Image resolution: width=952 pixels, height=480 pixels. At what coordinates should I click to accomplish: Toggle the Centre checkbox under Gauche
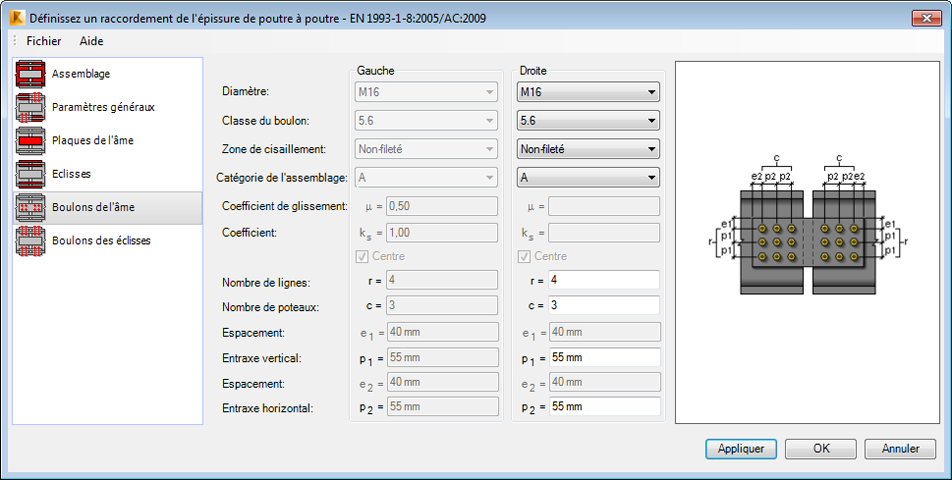[362, 257]
